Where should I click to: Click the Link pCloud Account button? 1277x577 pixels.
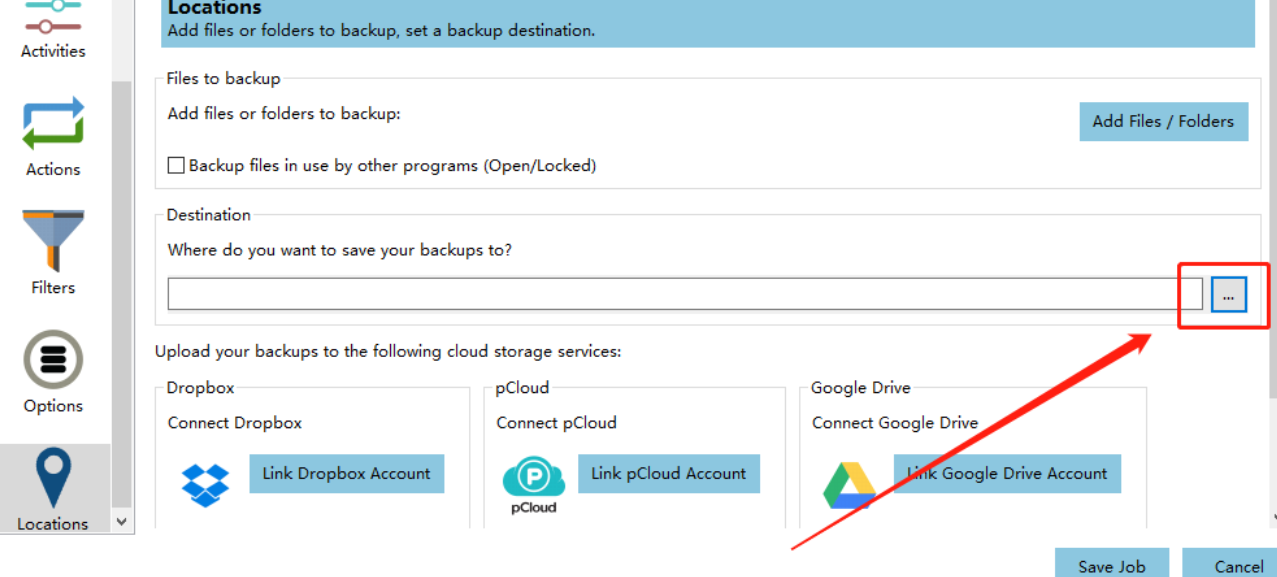tap(668, 474)
